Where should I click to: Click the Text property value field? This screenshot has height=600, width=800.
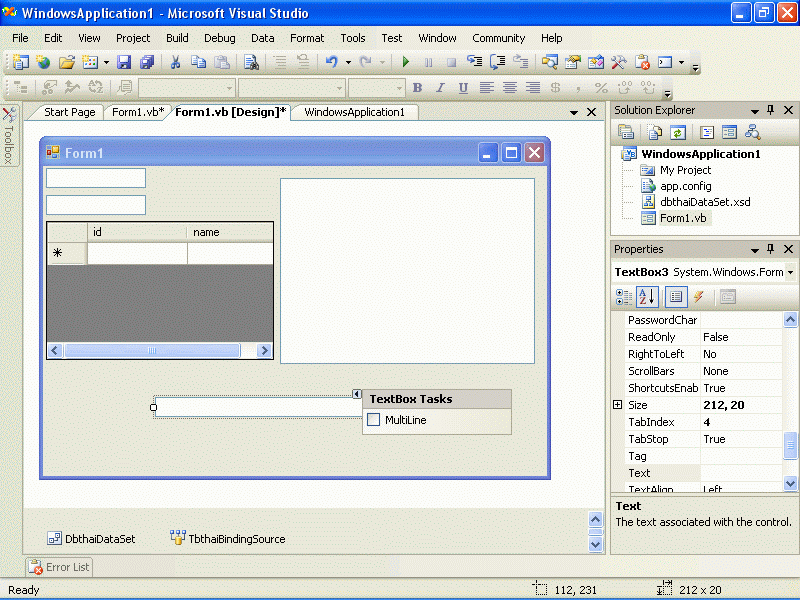741,473
